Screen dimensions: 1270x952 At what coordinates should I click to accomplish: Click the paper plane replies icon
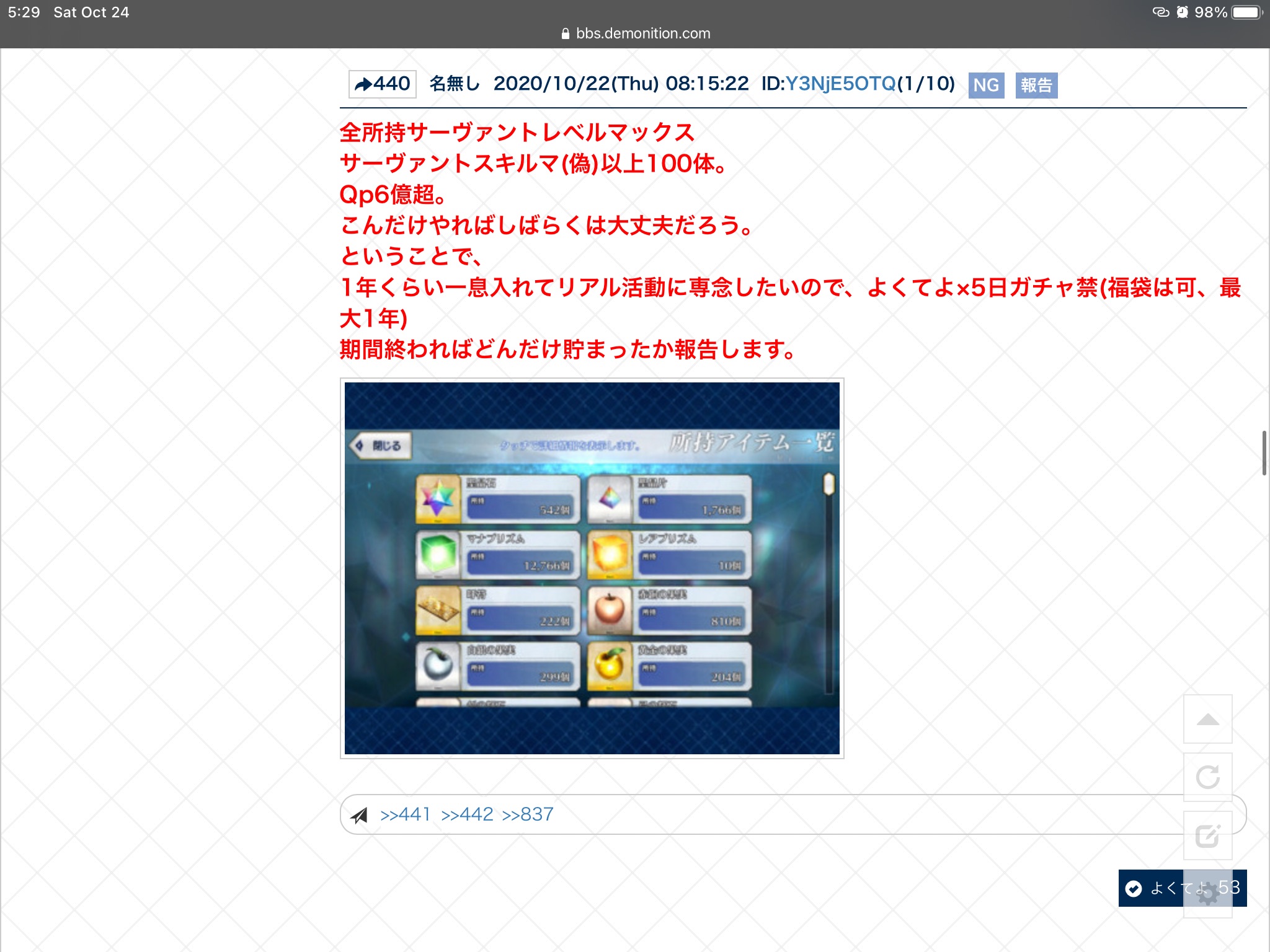(360, 815)
